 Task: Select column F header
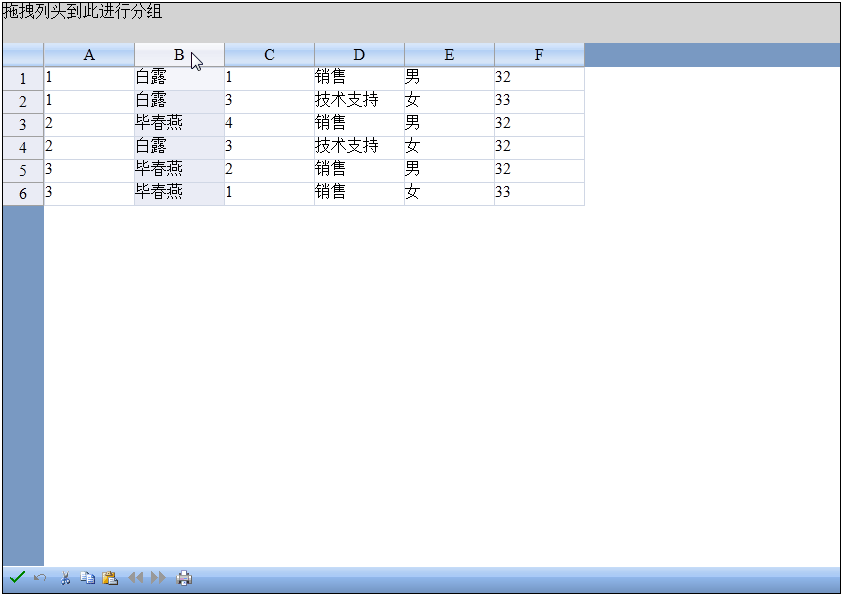click(x=539, y=55)
